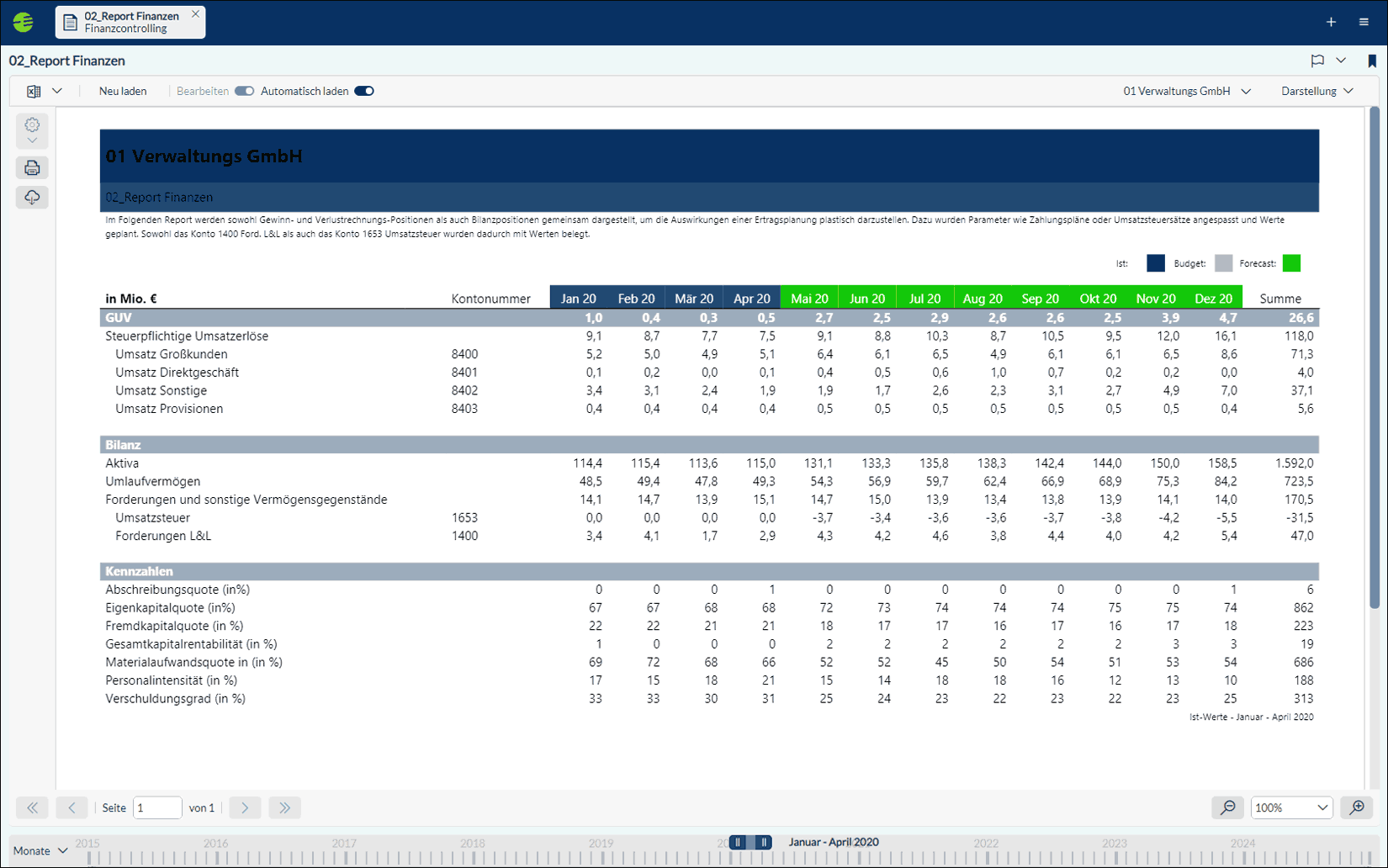Zoom in with the magnifier plus icon

[x=1357, y=807]
